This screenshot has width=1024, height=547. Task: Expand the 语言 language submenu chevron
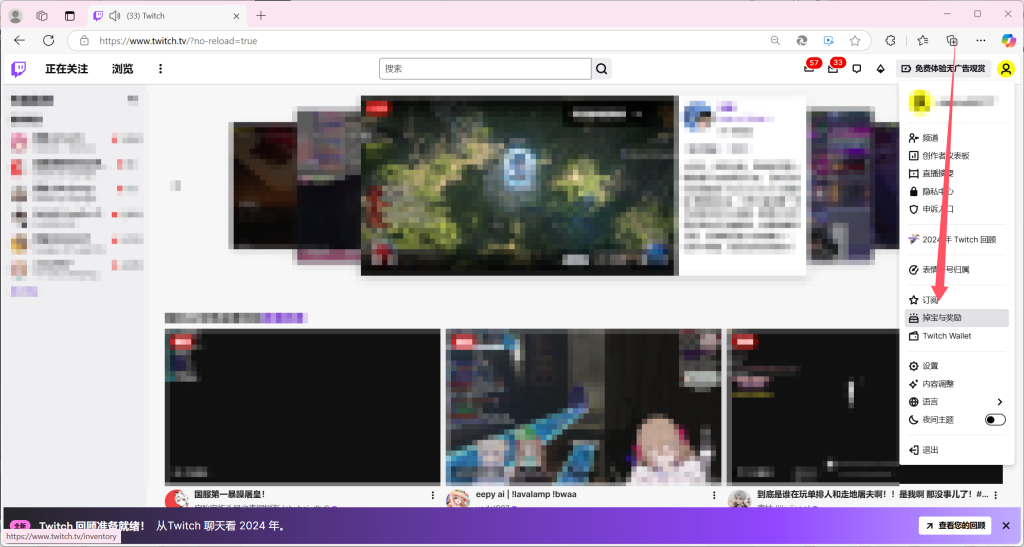pyautogui.click(x=1000, y=401)
